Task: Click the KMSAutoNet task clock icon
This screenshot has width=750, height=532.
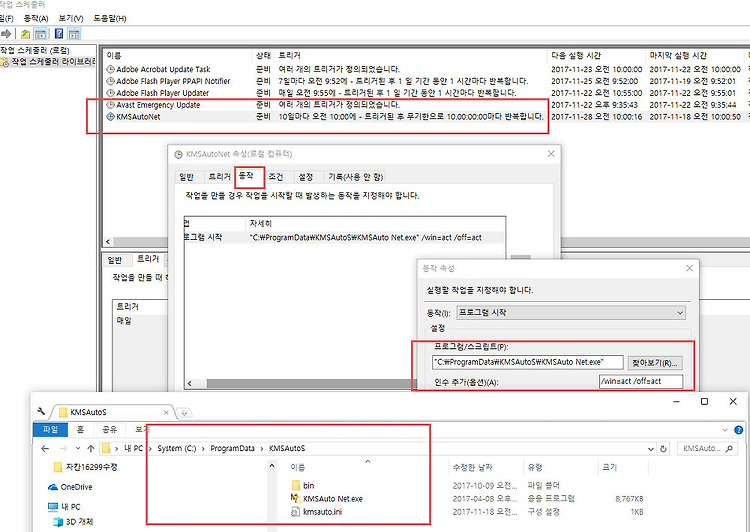Action: (110, 116)
